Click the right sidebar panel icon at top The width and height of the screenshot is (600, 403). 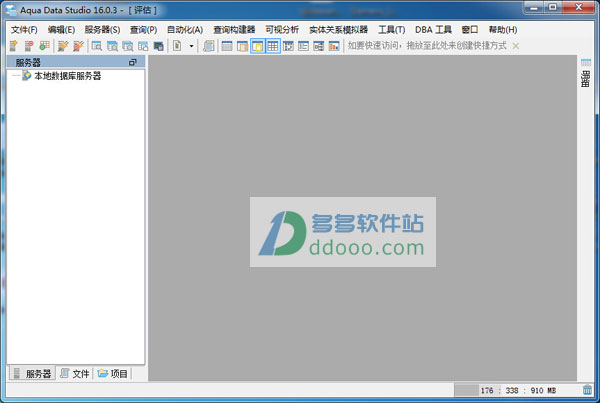point(586,62)
